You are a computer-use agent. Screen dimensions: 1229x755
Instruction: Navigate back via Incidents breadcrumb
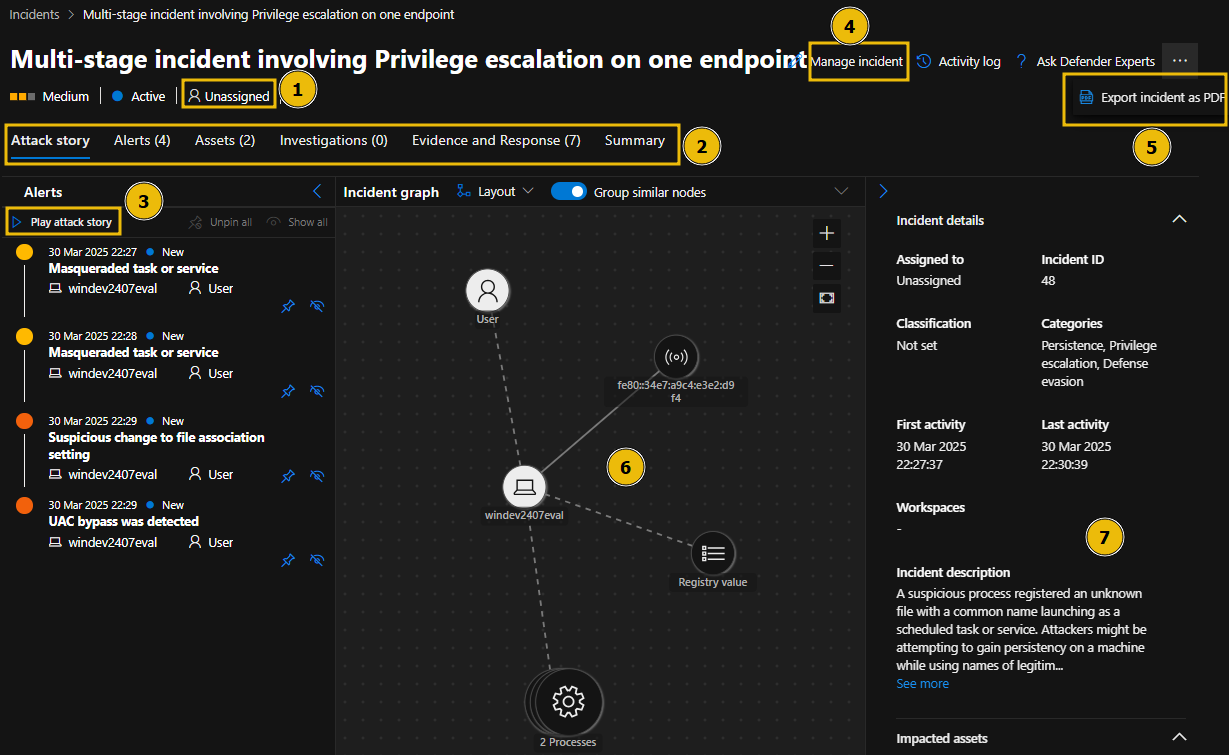33,14
